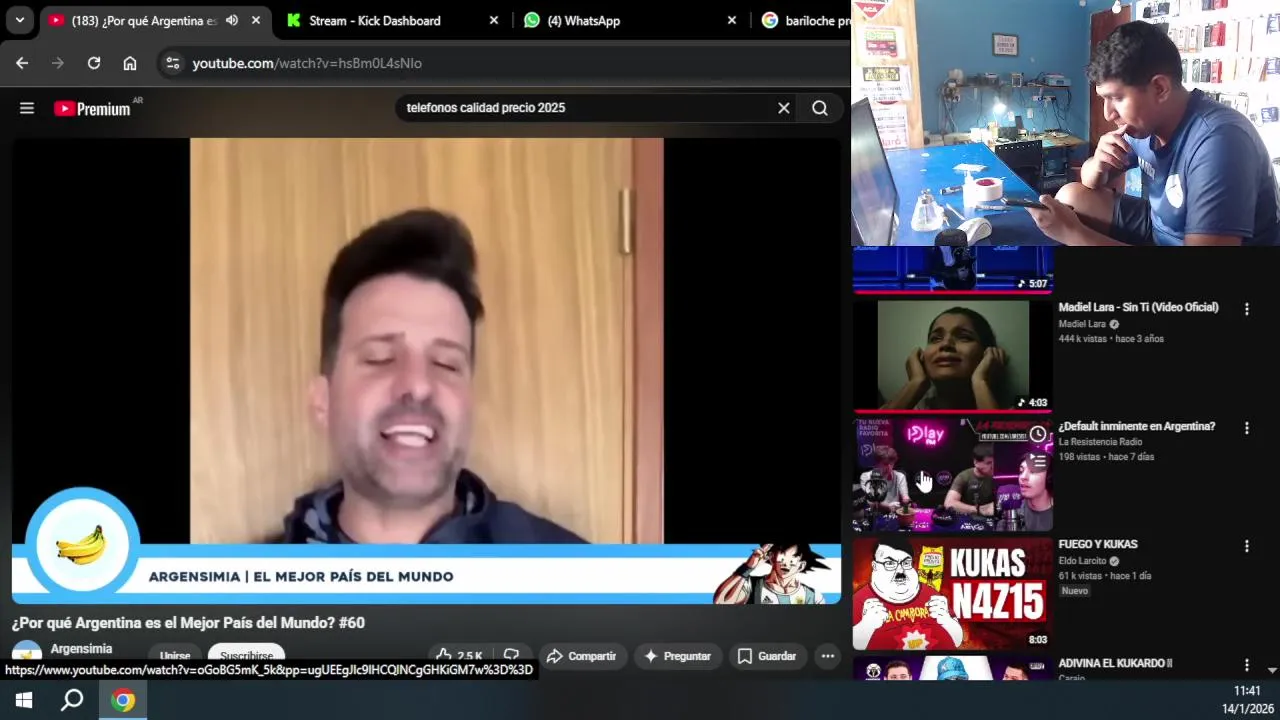
Task: View site information icon in address bar
Action: click(173, 63)
